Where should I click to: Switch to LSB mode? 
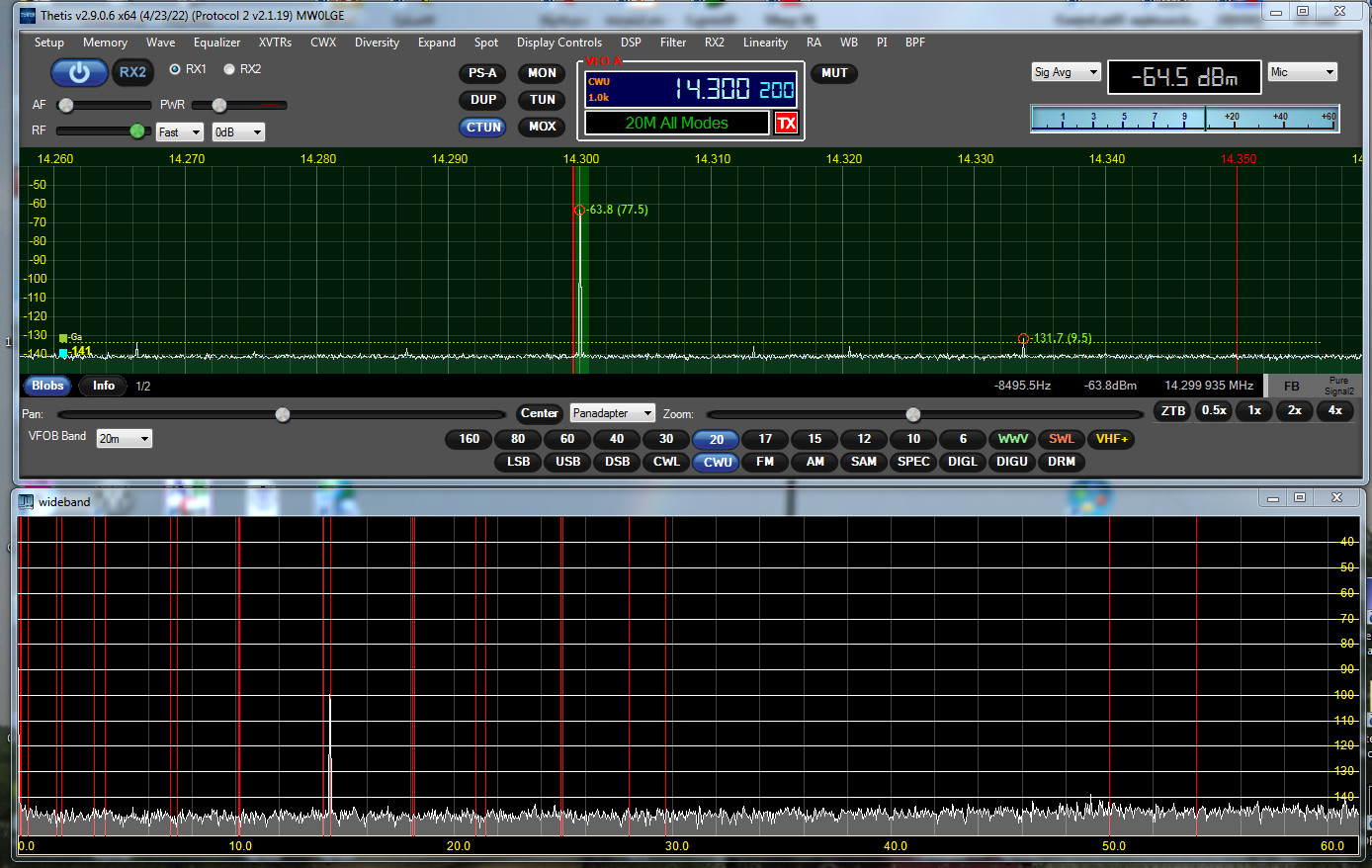click(x=518, y=462)
